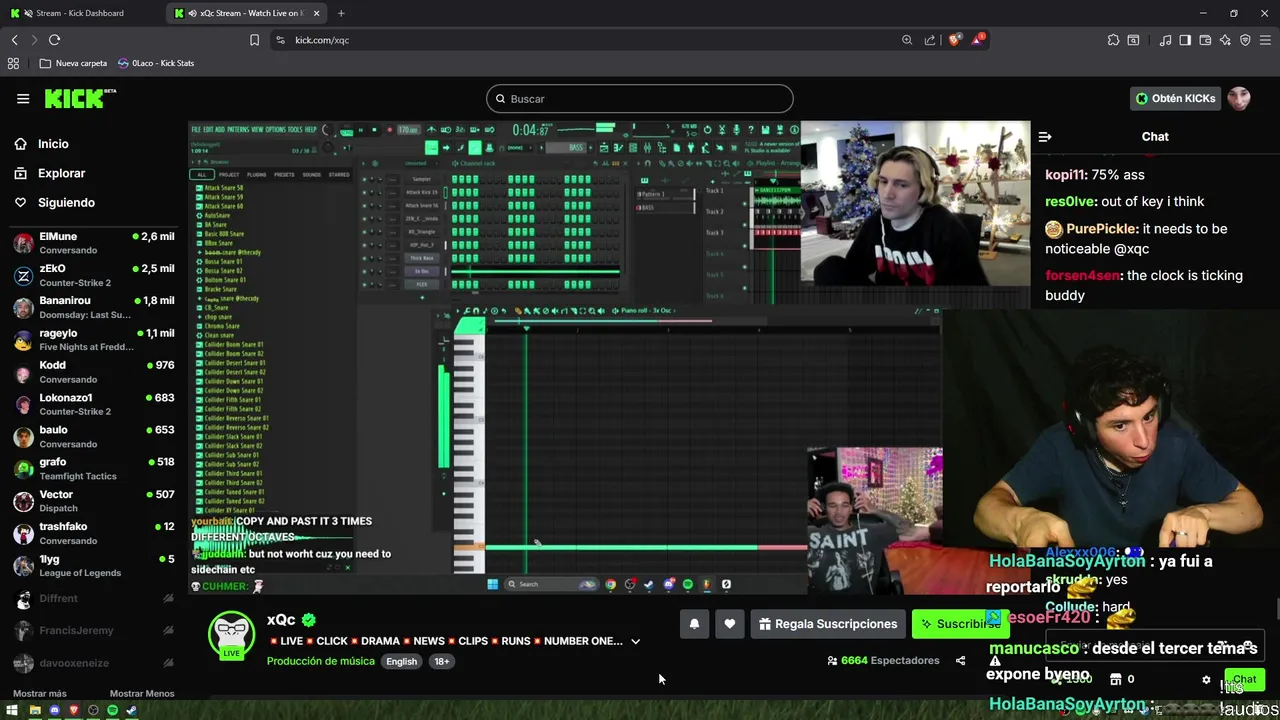Open 1lyg channel in following list
The height and width of the screenshot is (720, 1280).
pos(94,565)
